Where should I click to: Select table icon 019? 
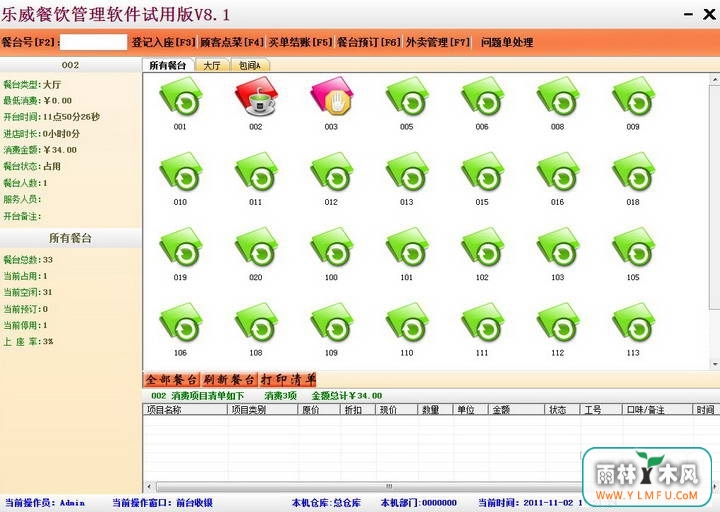pos(180,248)
